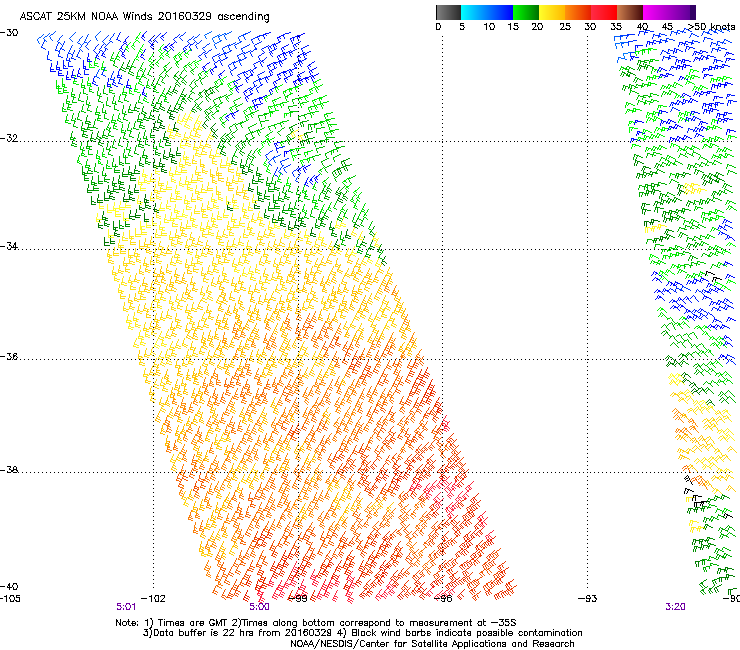Click the longitude label -105
The width and height of the screenshot is (740, 650).
(x=10, y=599)
